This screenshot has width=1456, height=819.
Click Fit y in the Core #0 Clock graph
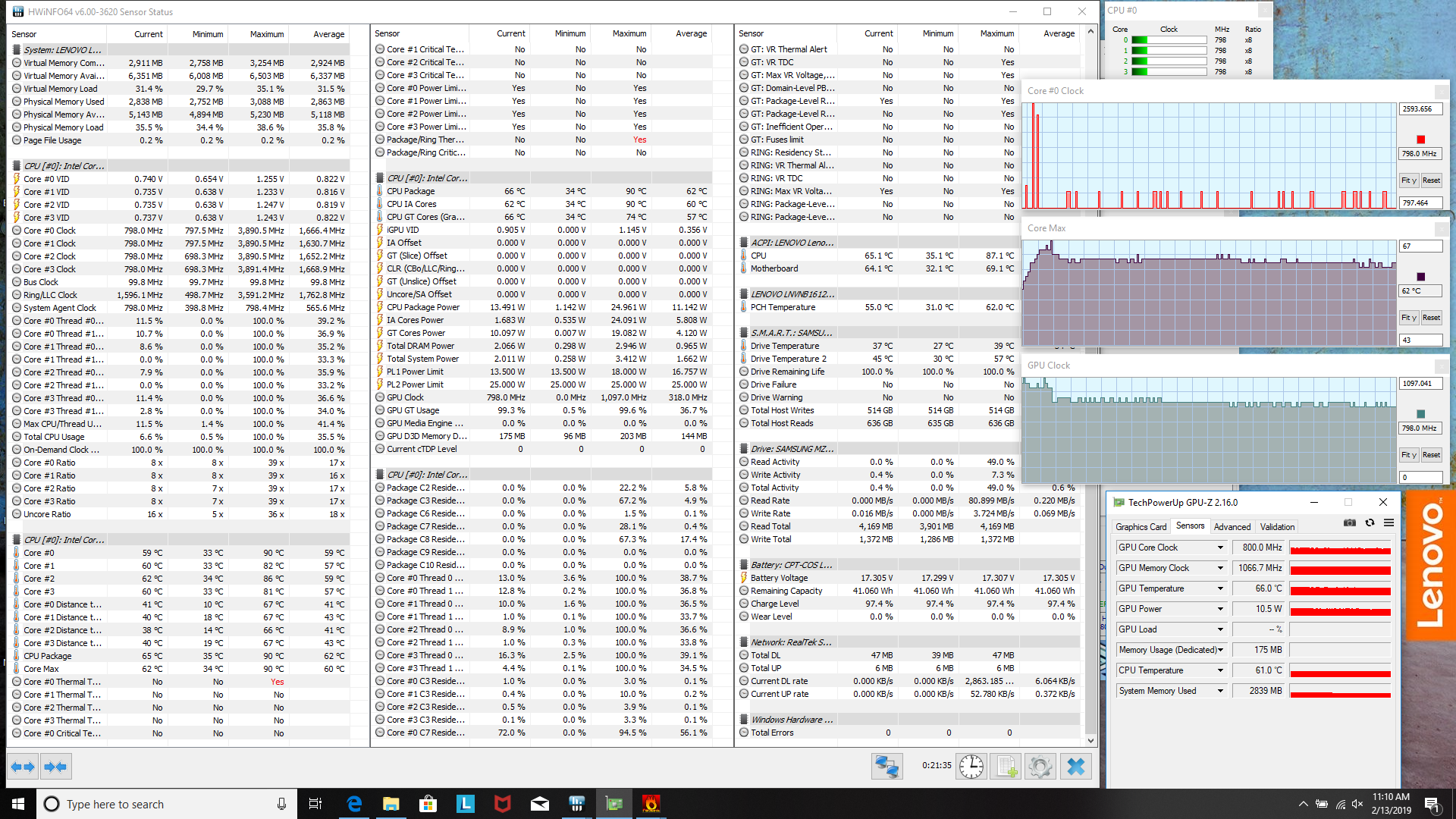tap(1409, 180)
